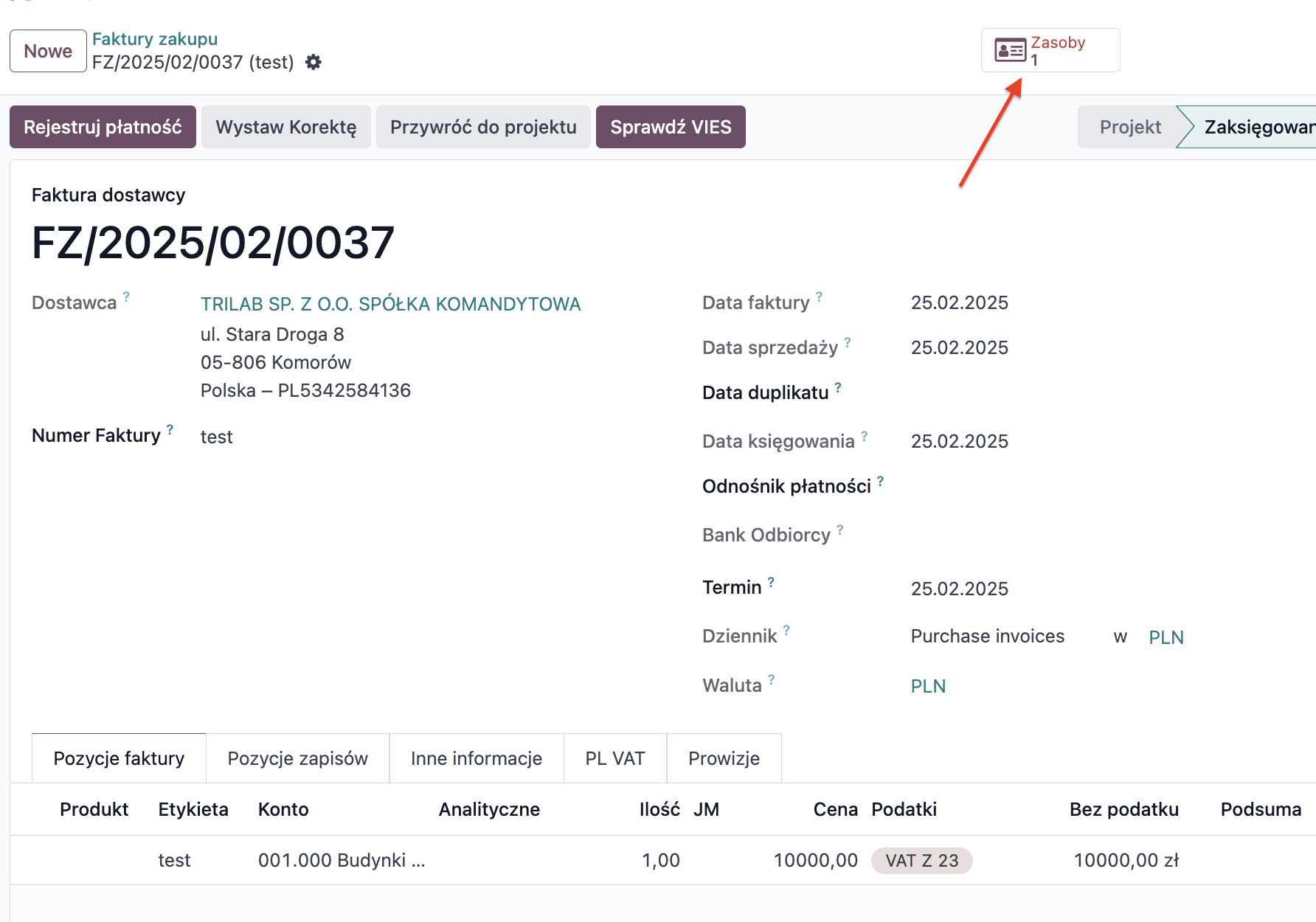Image resolution: width=1316 pixels, height=922 pixels.
Task: Show help tooltip next to Odnośnik płatności
Action: coord(880,480)
